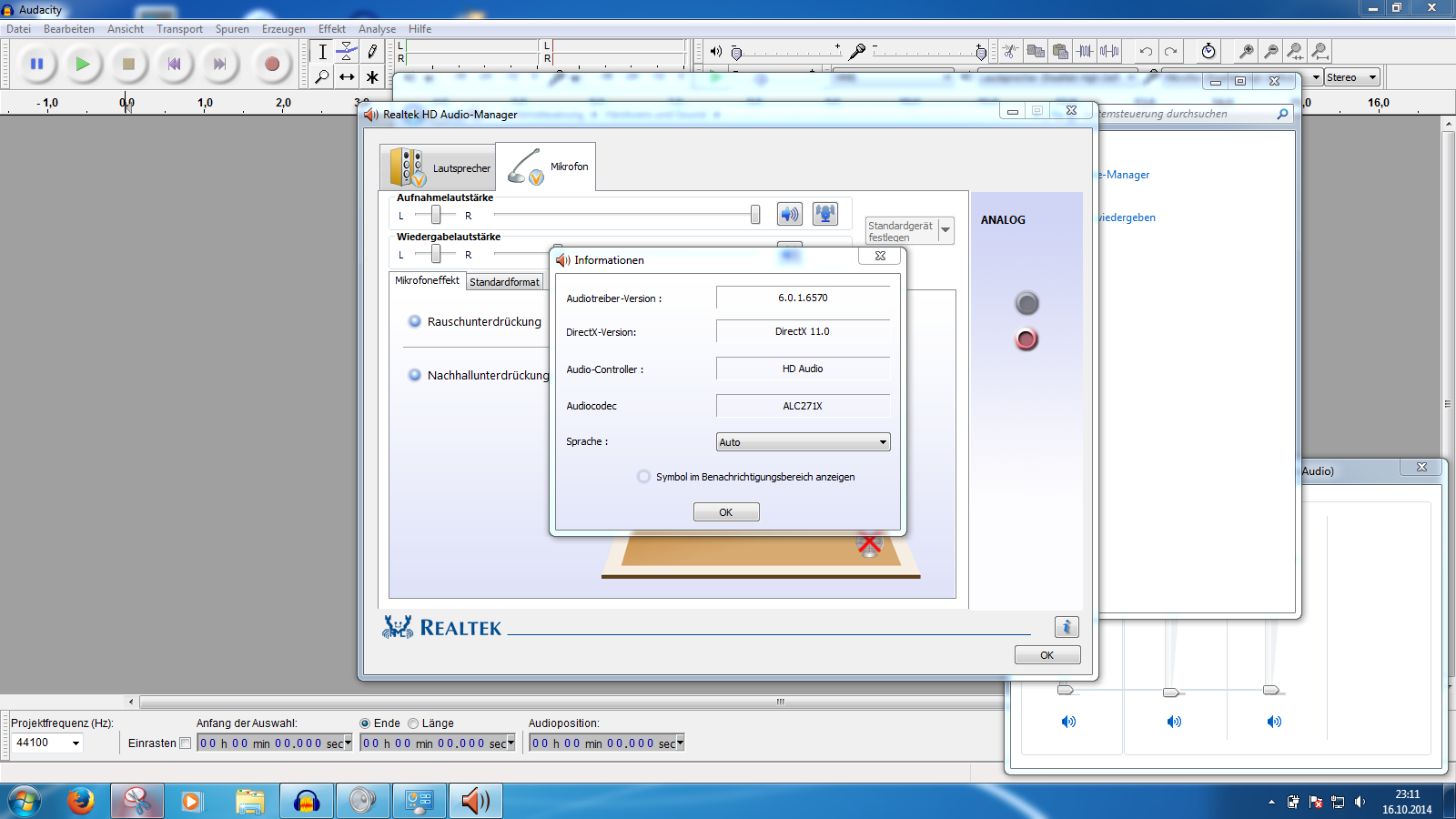Image resolution: width=1456 pixels, height=819 pixels.
Task: Open the Effekt menu
Action: pos(332,29)
